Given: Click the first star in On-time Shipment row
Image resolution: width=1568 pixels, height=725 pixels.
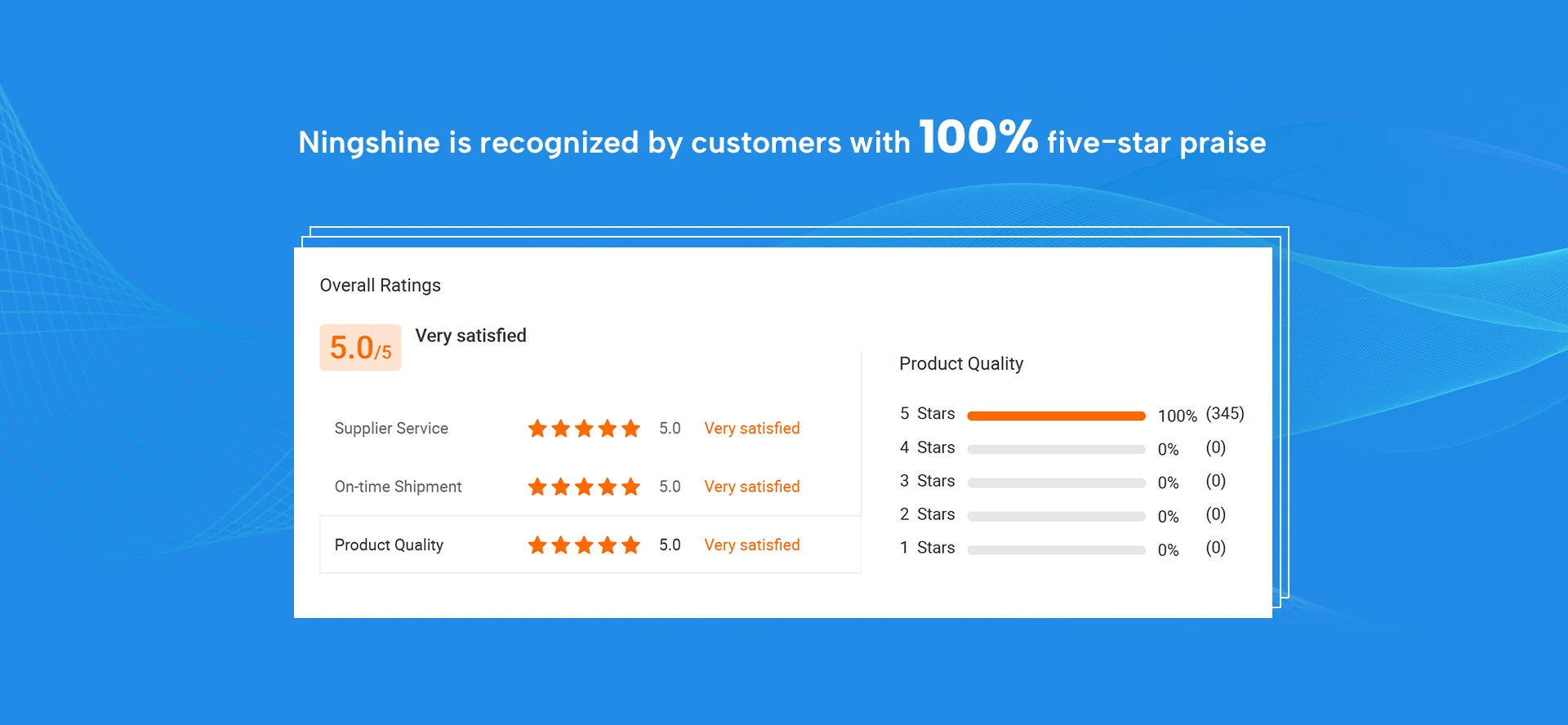Looking at the screenshot, I should [537, 487].
